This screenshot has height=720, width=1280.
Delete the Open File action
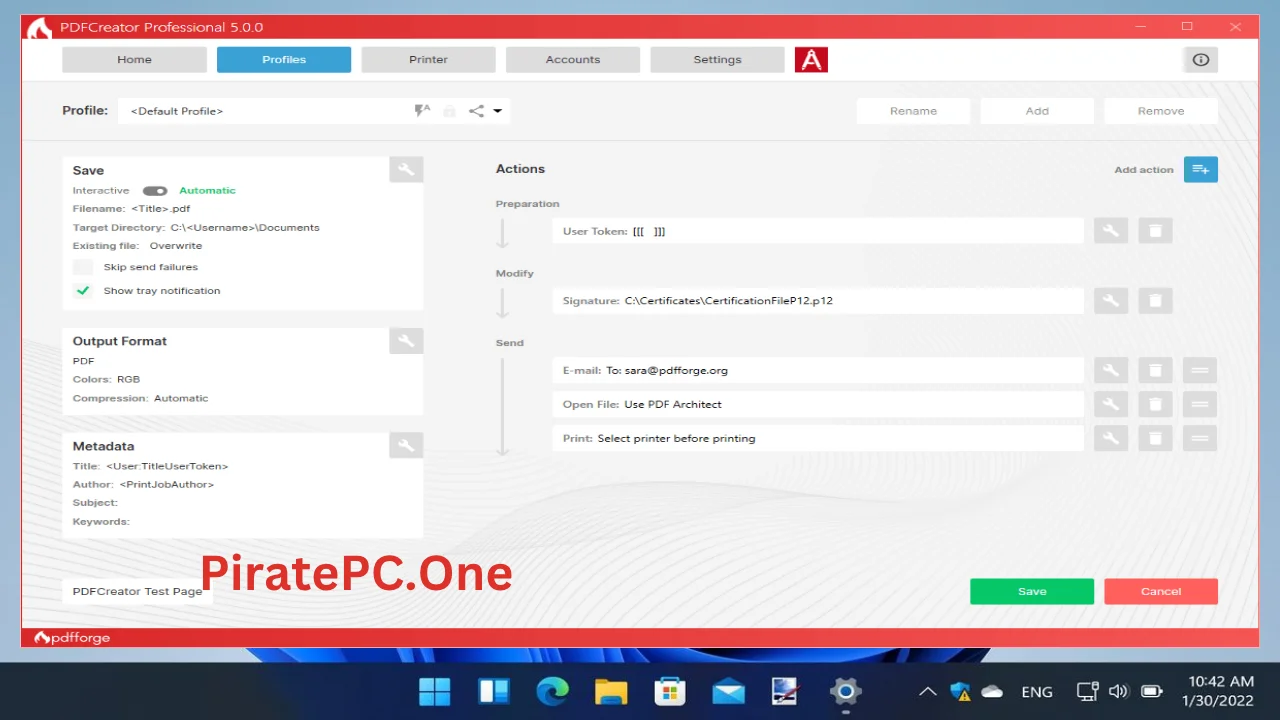click(1155, 404)
